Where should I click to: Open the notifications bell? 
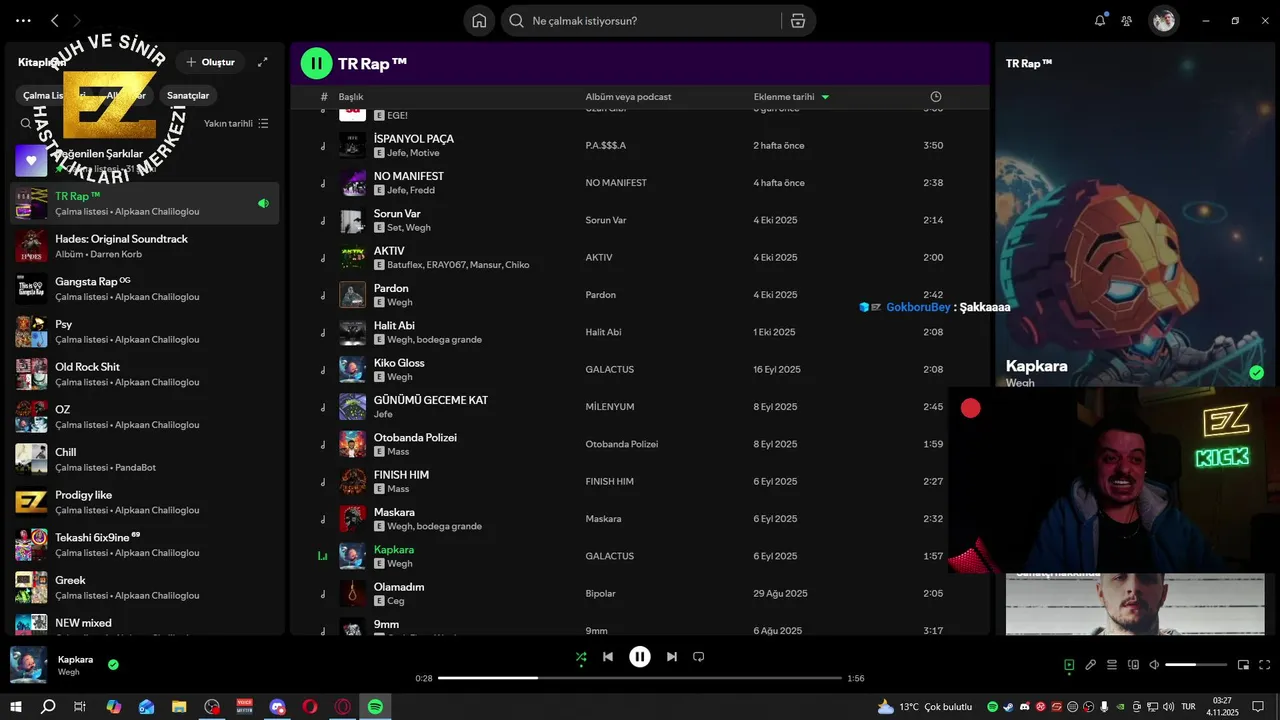pos(1100,20)
